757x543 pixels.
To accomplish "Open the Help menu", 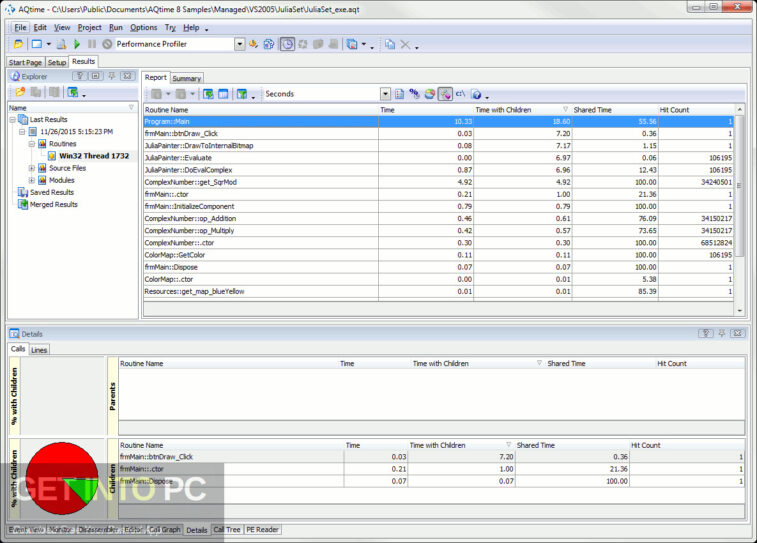I will pyautogui.click(x=191, y=28).
